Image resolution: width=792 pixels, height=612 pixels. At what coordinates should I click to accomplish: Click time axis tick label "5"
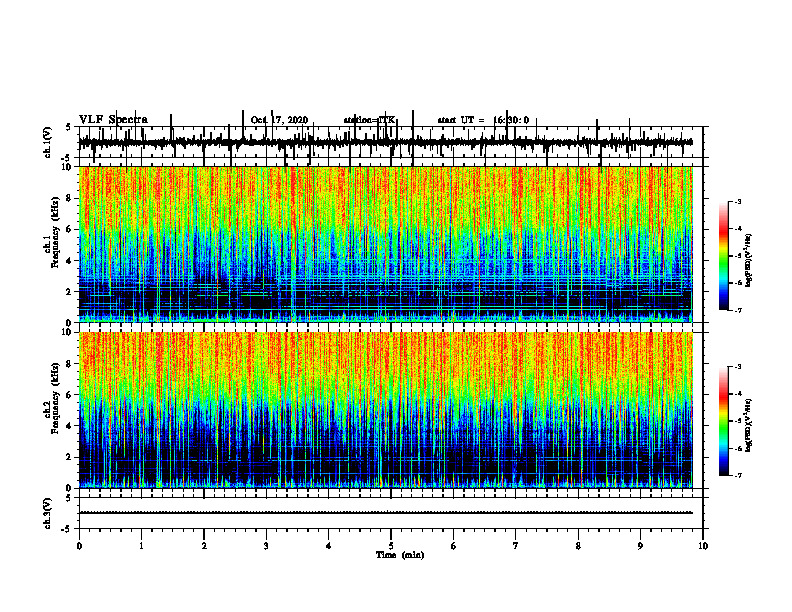tap(391, 546)
